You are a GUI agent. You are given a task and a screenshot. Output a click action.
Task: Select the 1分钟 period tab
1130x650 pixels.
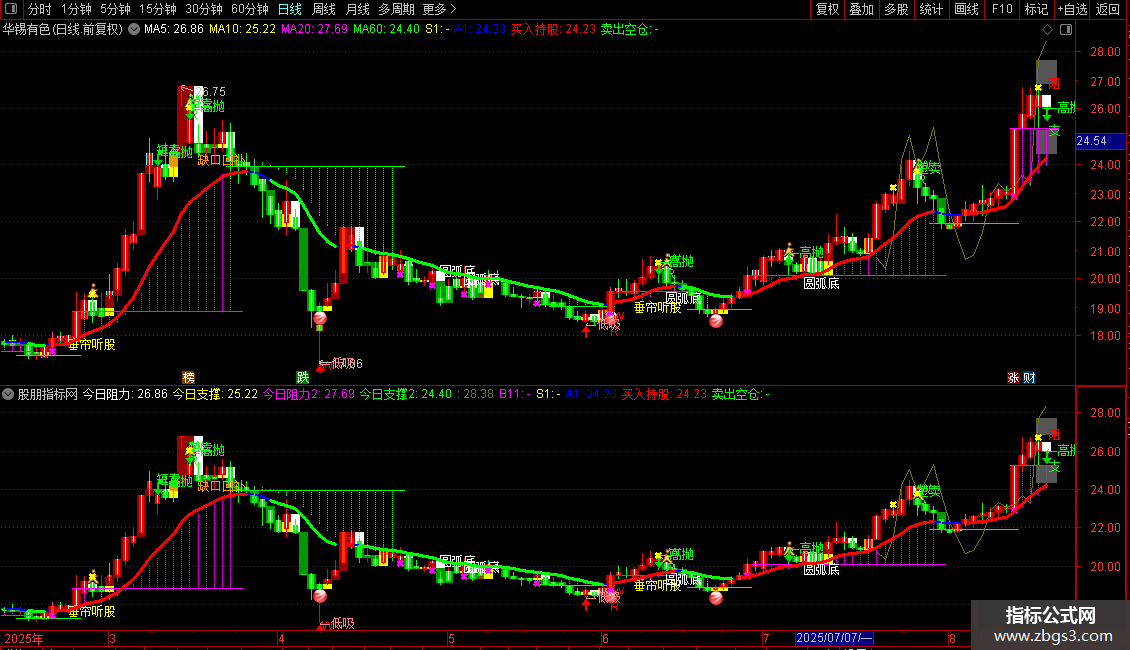point(76,9)
